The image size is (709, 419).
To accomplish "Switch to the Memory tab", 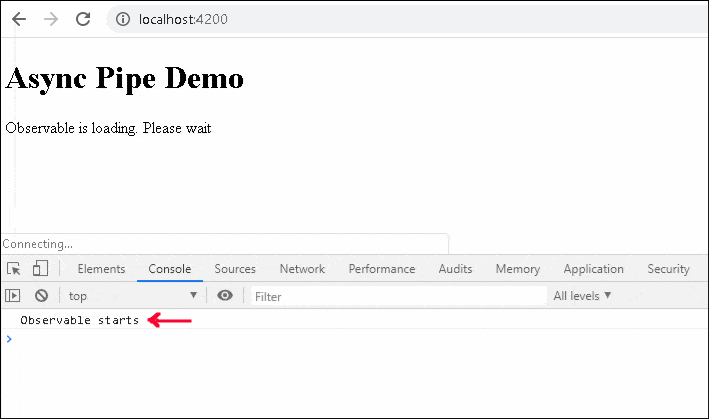I will 517,269.
